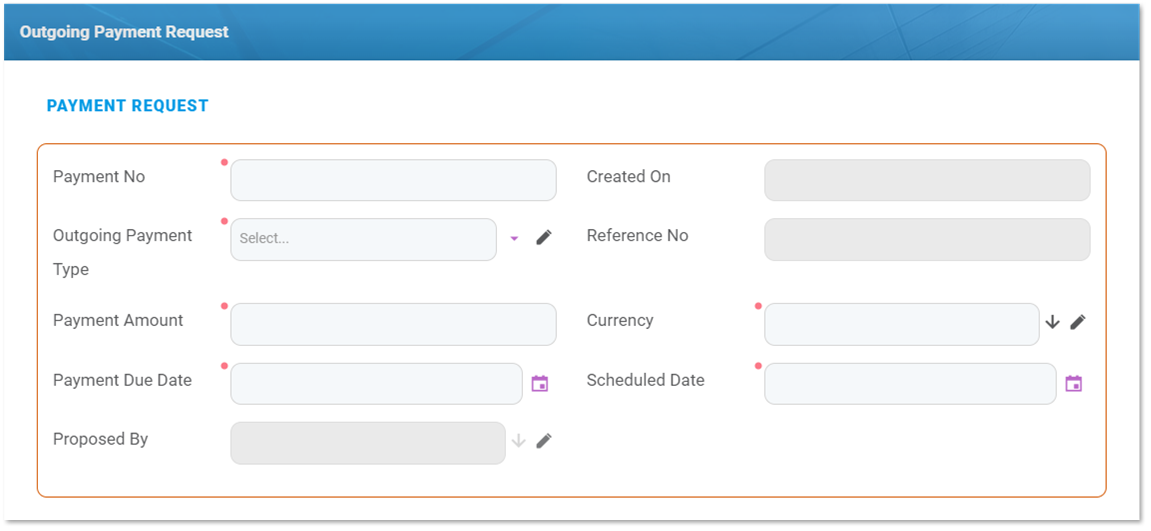Click the 'PAYMENT REQUEST' section heading
Image resolution: width=1151 pixels, height=531 pixels.
[128, 106]
